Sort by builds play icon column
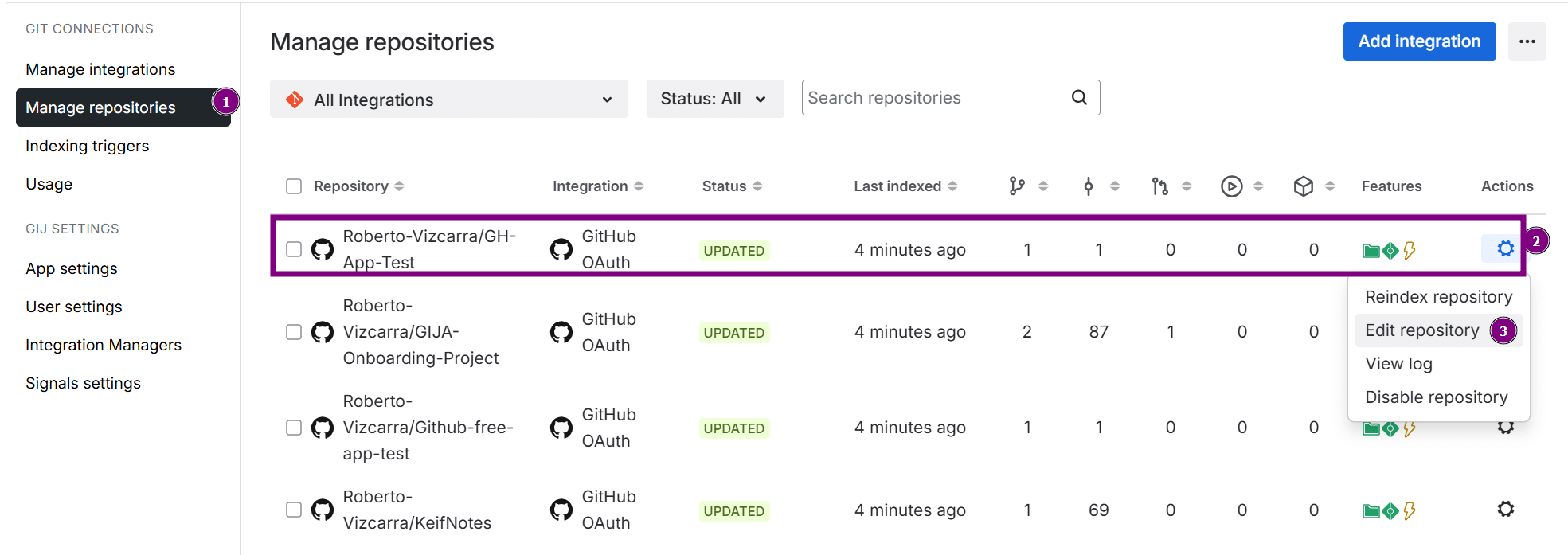The width and height of the screenshot is (1568, 555). 1231,186
